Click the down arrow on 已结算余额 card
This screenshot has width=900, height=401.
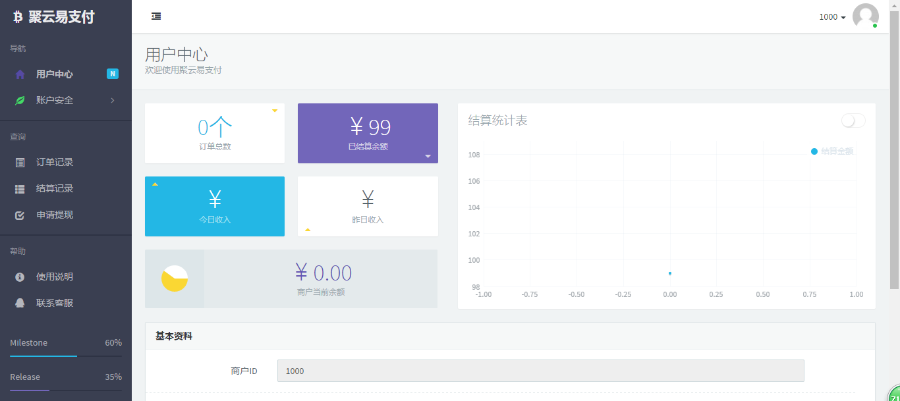(428, 156)
